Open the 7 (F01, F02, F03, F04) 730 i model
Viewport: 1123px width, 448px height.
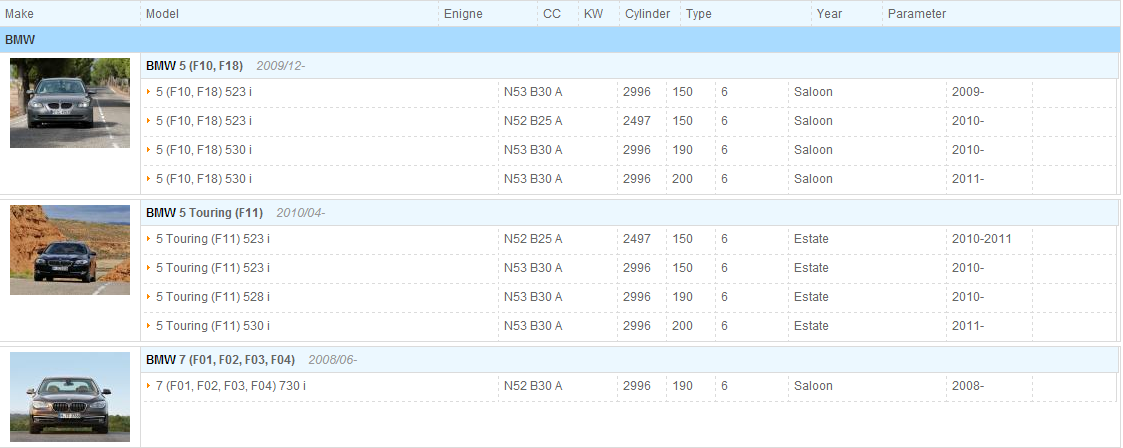pos(231,386)
